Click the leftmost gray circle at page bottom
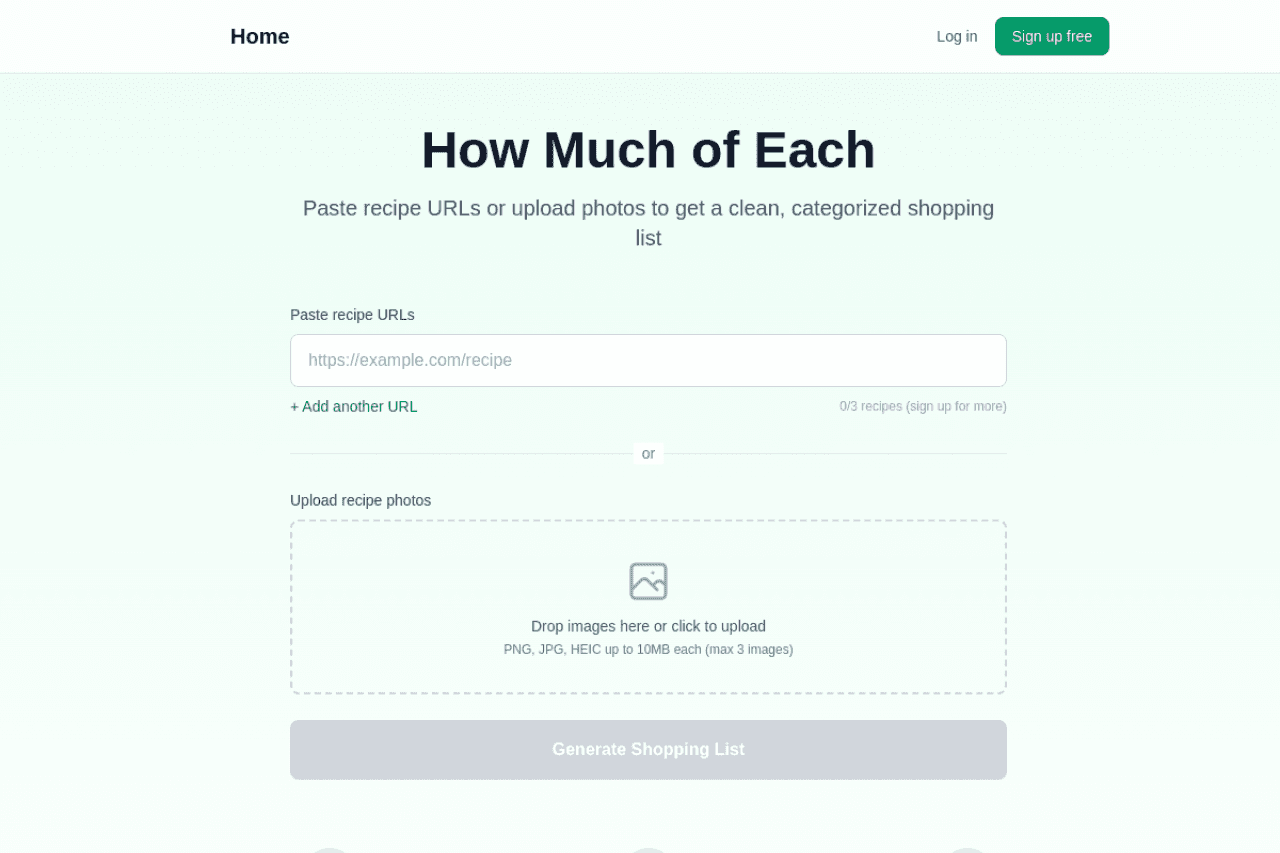 pyautogui.click(x=330, y=851)
